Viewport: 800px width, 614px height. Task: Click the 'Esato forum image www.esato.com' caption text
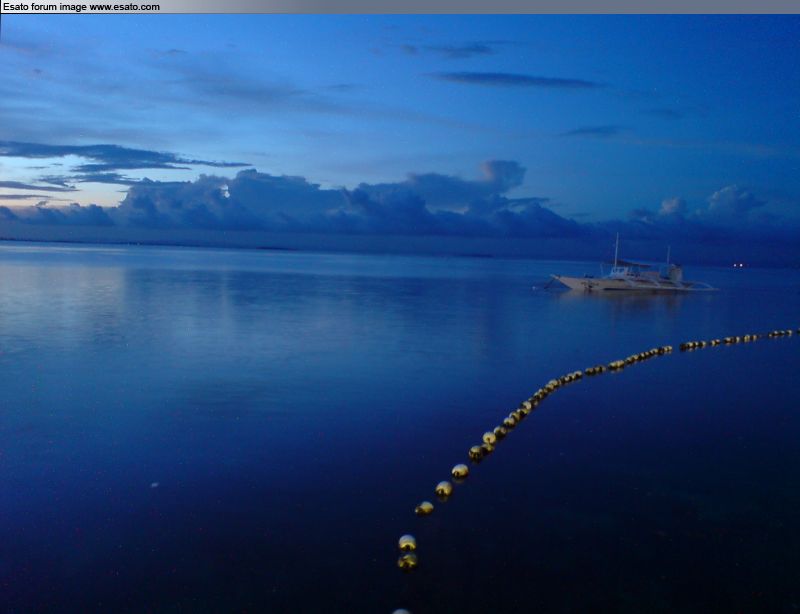81,7
